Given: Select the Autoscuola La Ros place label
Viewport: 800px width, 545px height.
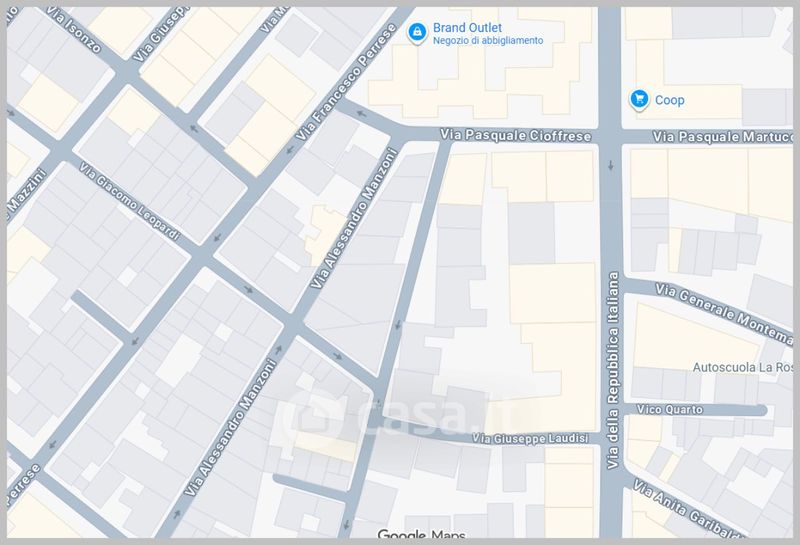Looking at the screenshot, I should (x=741, y=367).
